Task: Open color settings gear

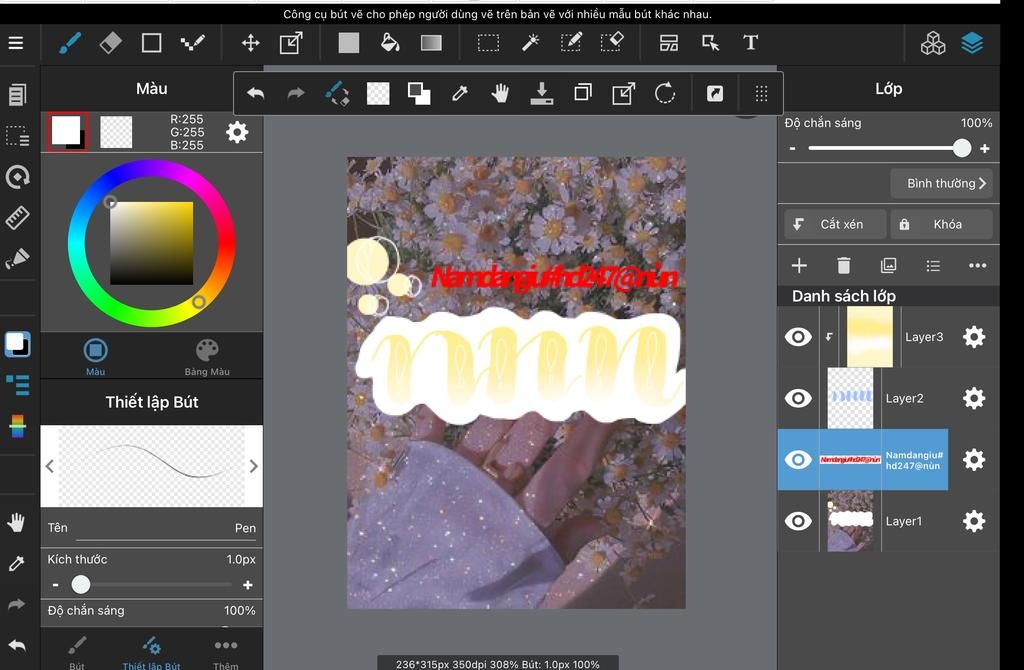Action: tap(237, 133)
